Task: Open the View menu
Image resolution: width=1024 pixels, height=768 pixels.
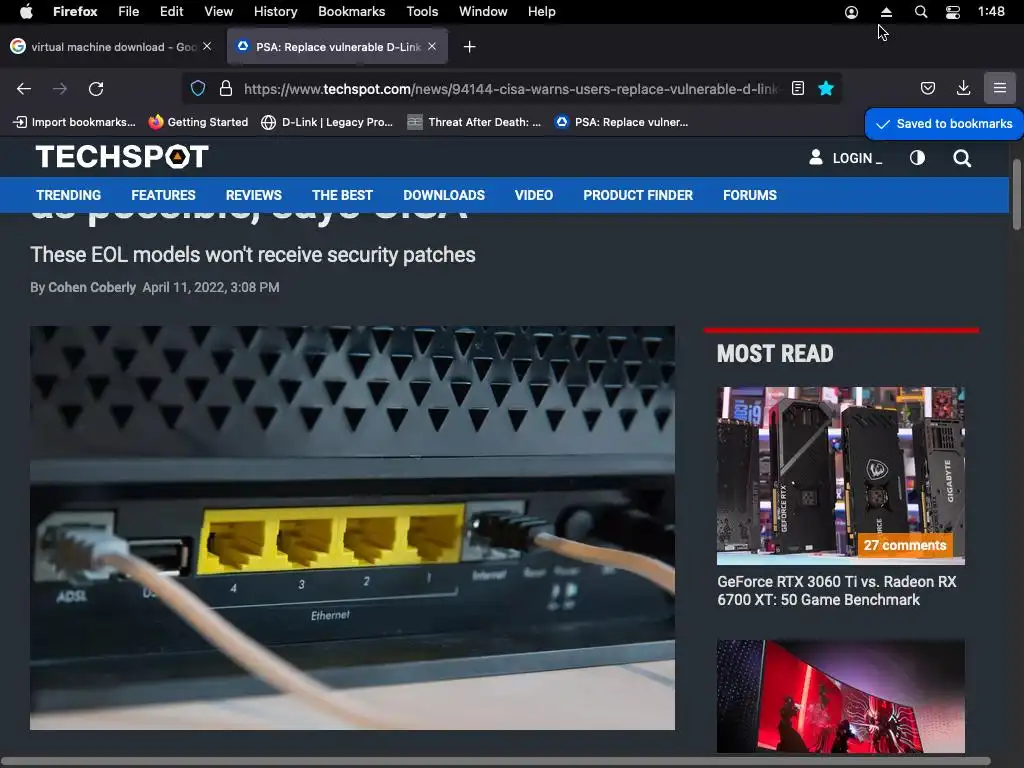Action: [219, 12]
